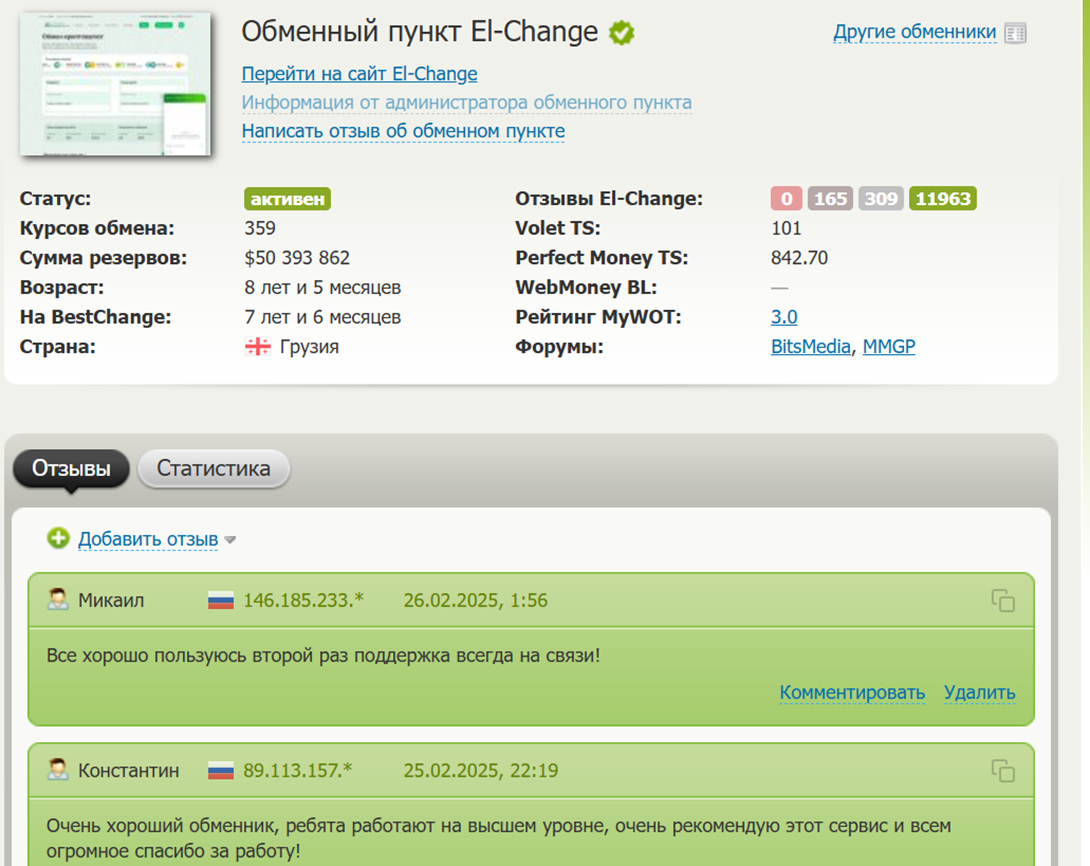
Task: Click the IP address 146.185.233.*
Action: [x=304, y=601]
